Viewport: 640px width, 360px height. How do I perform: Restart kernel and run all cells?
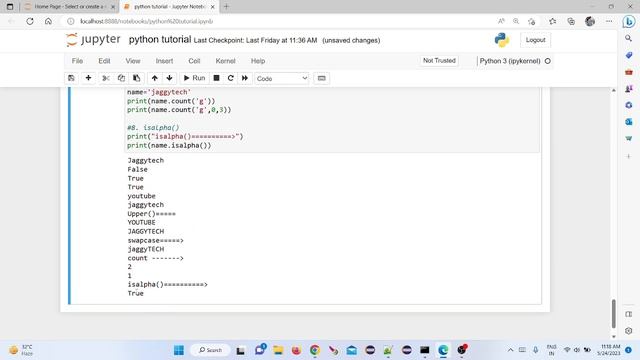point(245,78)
